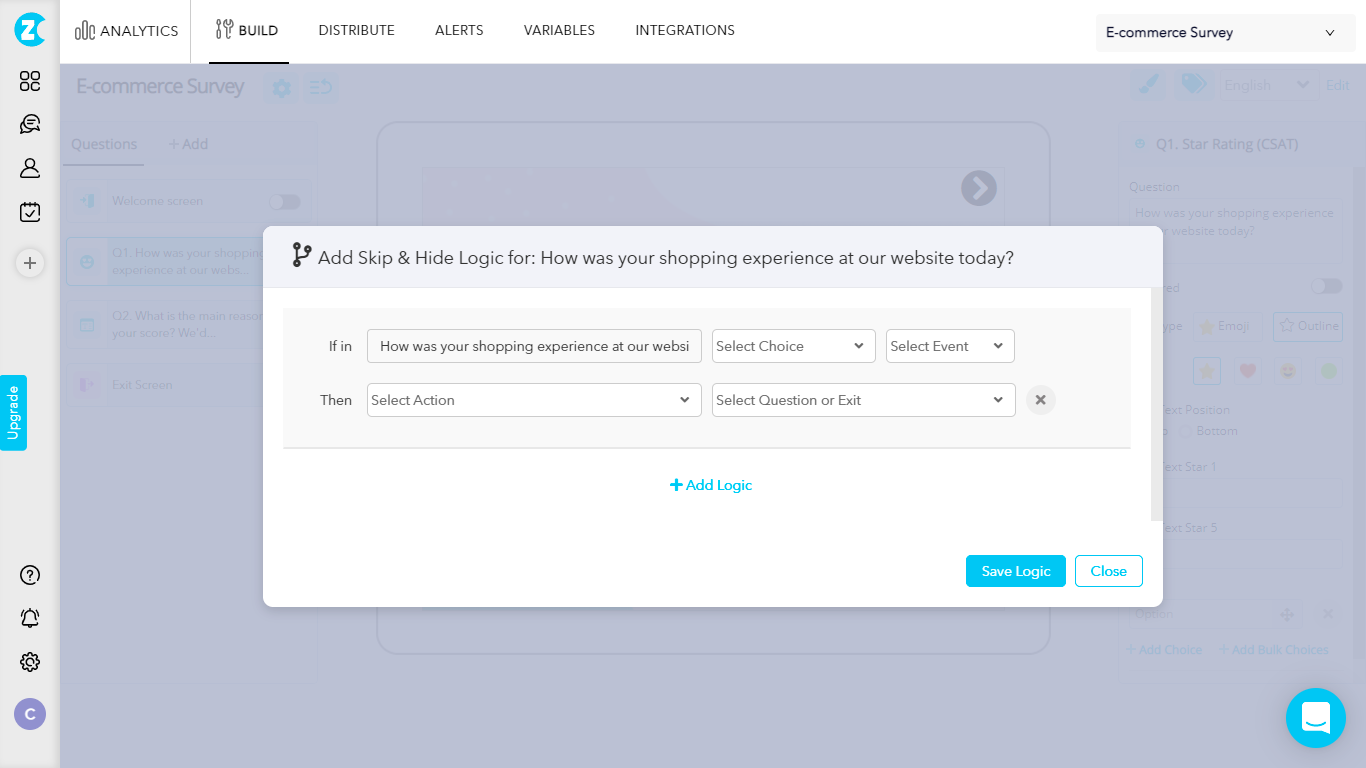Viewport: 1366px width, 768px height.
Task: Open the Select Choice dropdown
Action: tap(793, 346)
